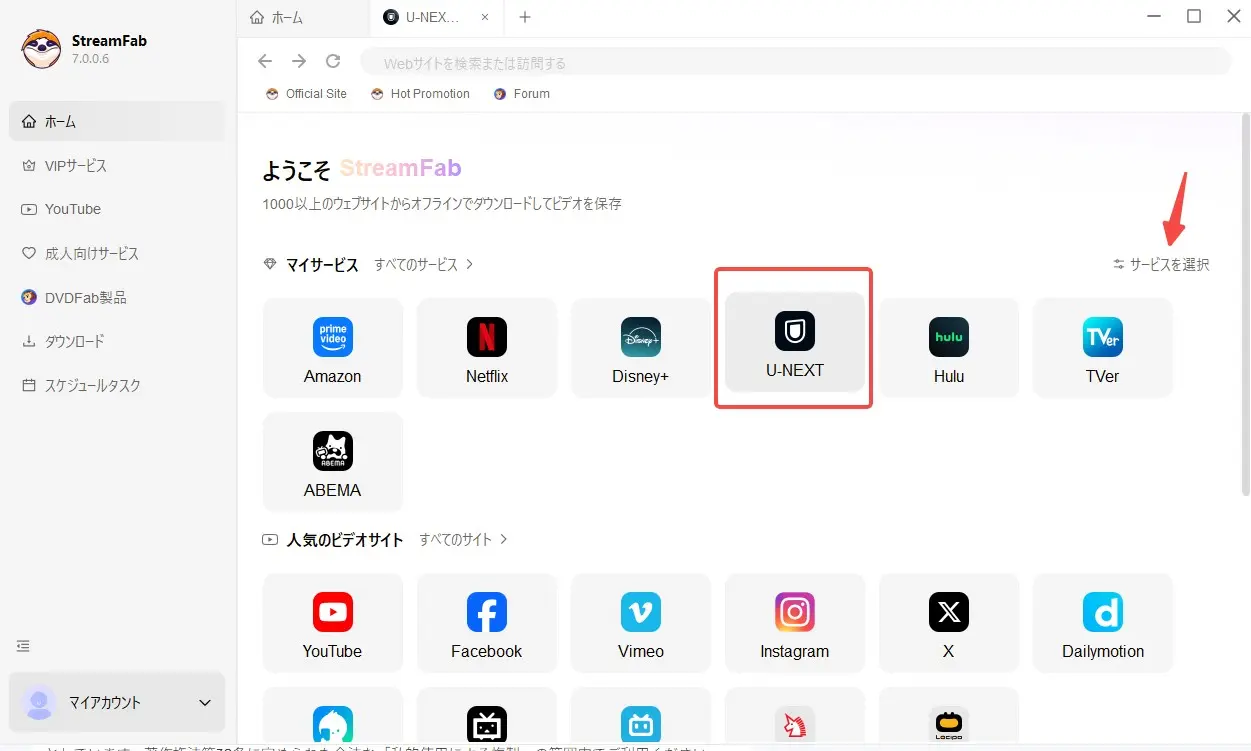Collapse the sidebar with the bottom-left icon
The height and width of the screenshot is (751, 1251).
[x=24, y=646]
